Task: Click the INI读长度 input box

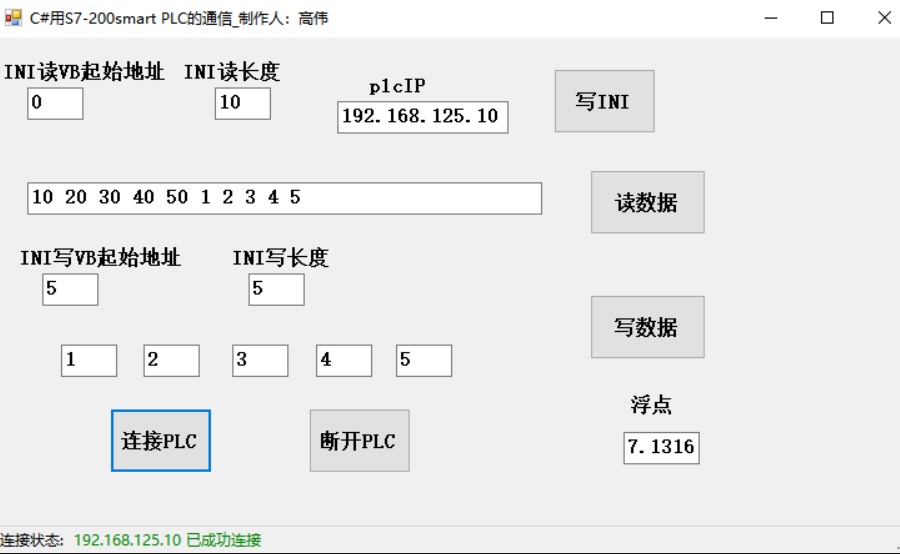Action: point(242,103)
